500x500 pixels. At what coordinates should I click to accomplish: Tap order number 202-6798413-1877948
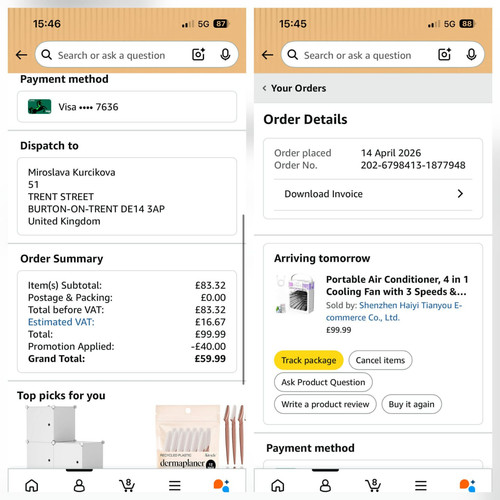coord(413,165)
